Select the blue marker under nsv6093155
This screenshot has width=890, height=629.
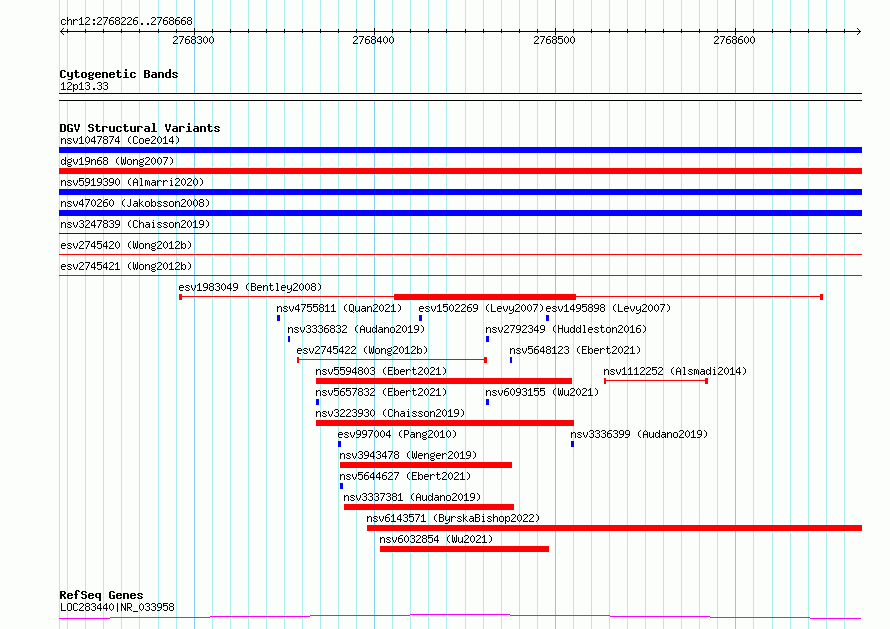(487, 402)
